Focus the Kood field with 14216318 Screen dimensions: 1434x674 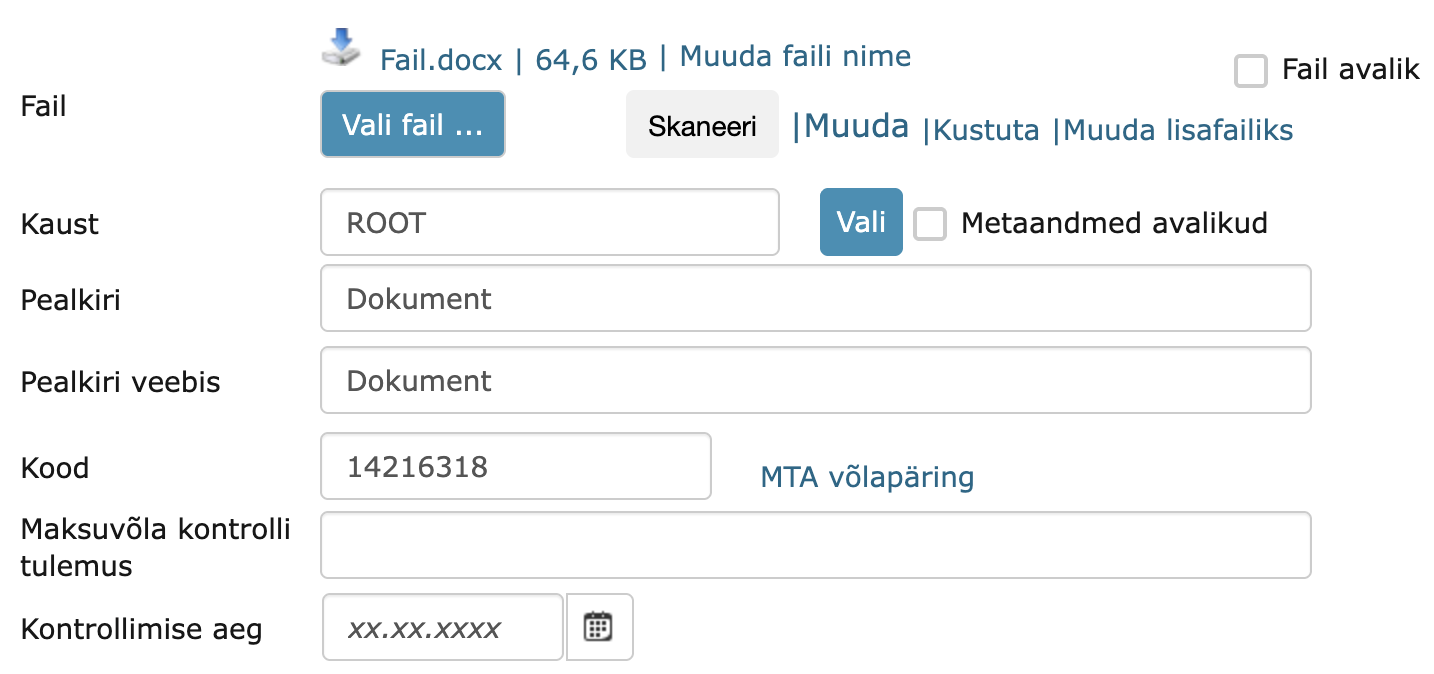tap(516, 466)
